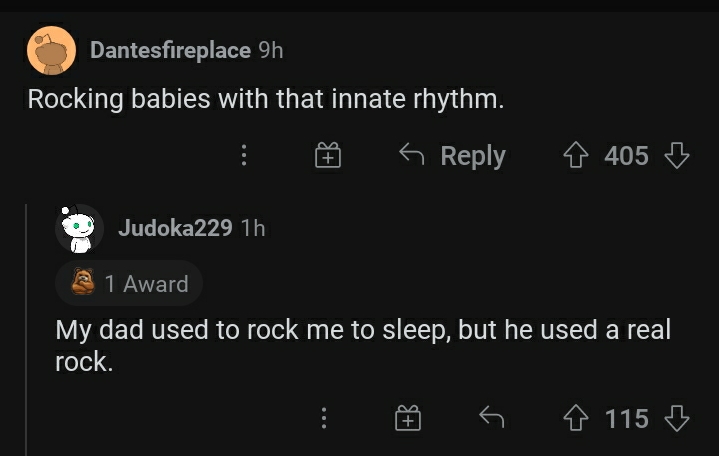Downvote Judoka229's reply
This screenshot has height=456, width=719.
click(677, 419)
